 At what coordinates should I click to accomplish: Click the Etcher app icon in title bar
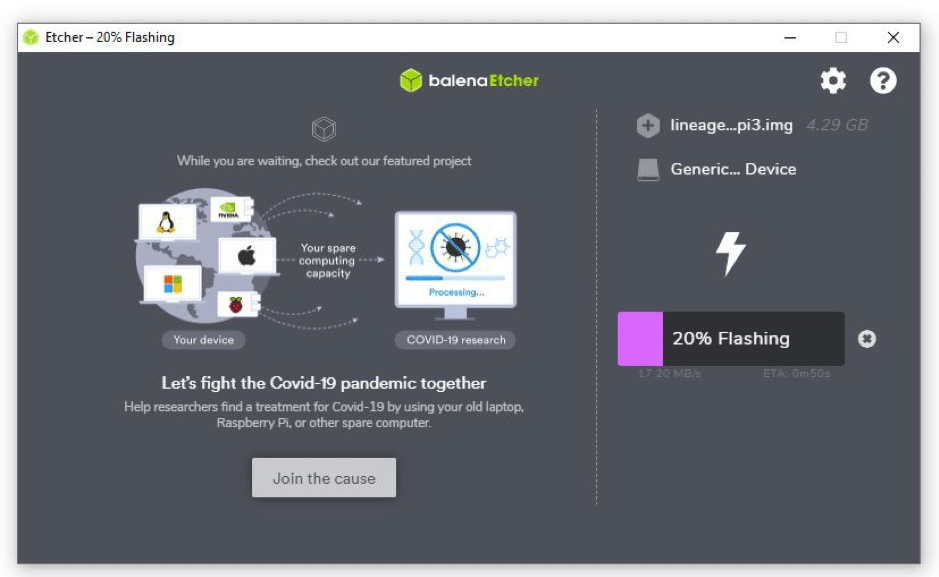(31, 38)
